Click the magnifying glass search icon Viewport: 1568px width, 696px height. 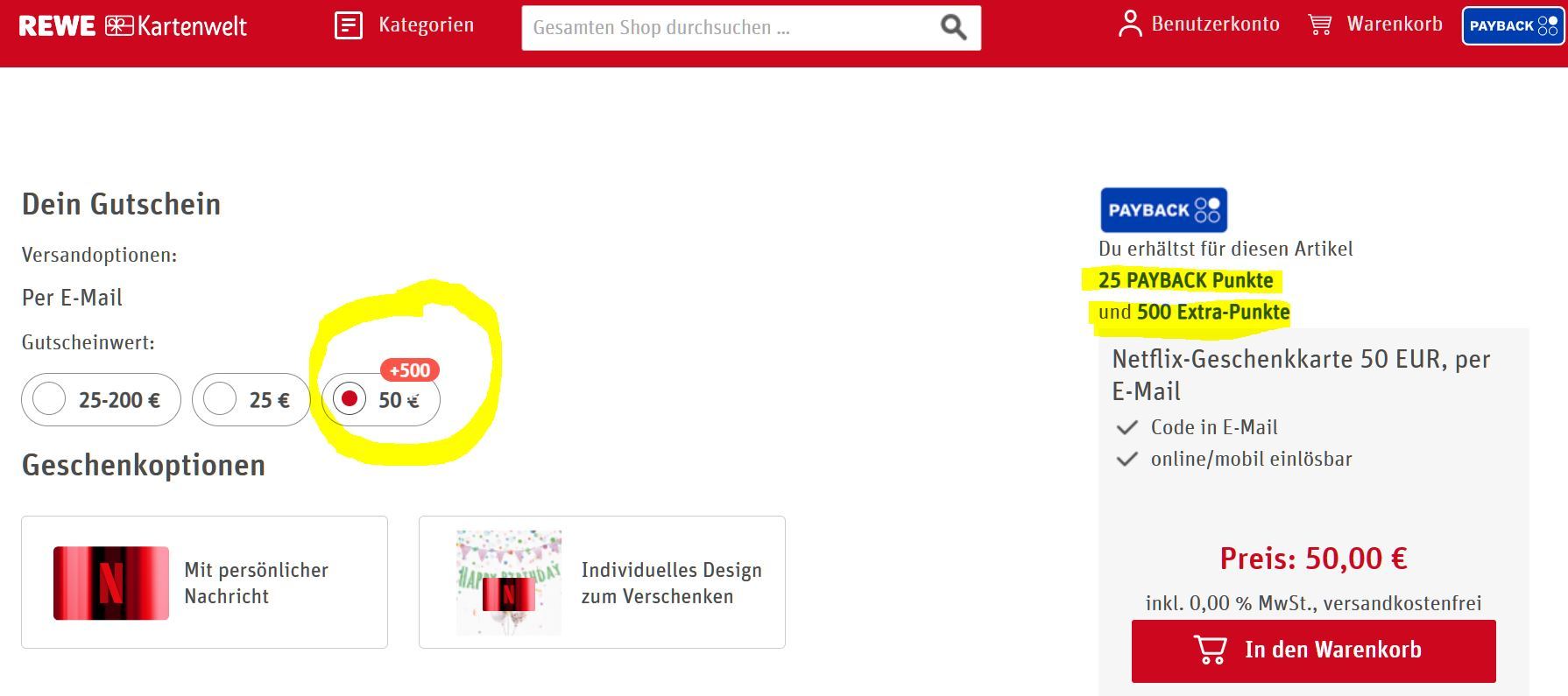(953, 28)
